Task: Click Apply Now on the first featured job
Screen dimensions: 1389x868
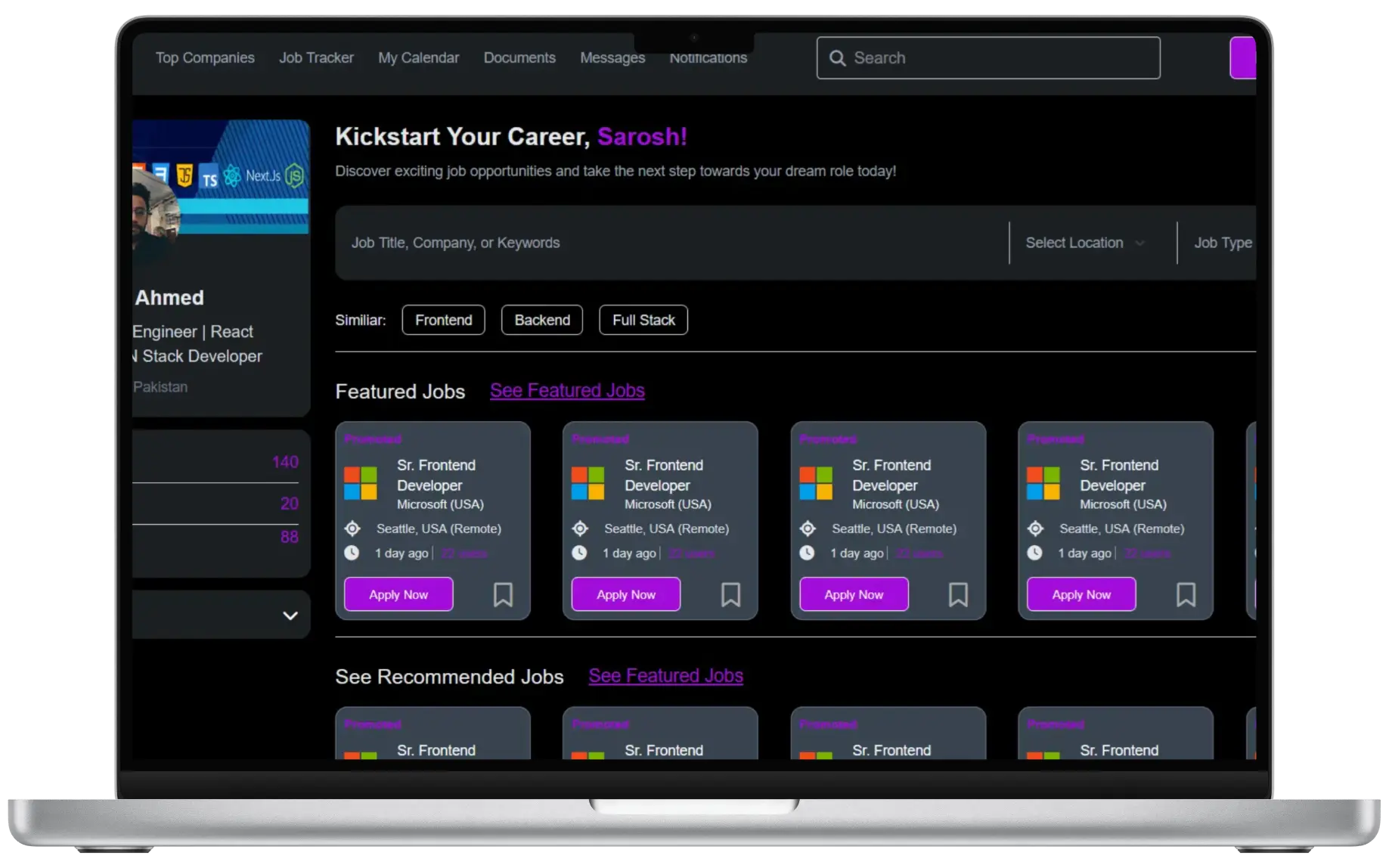Action: click(398, 594)
